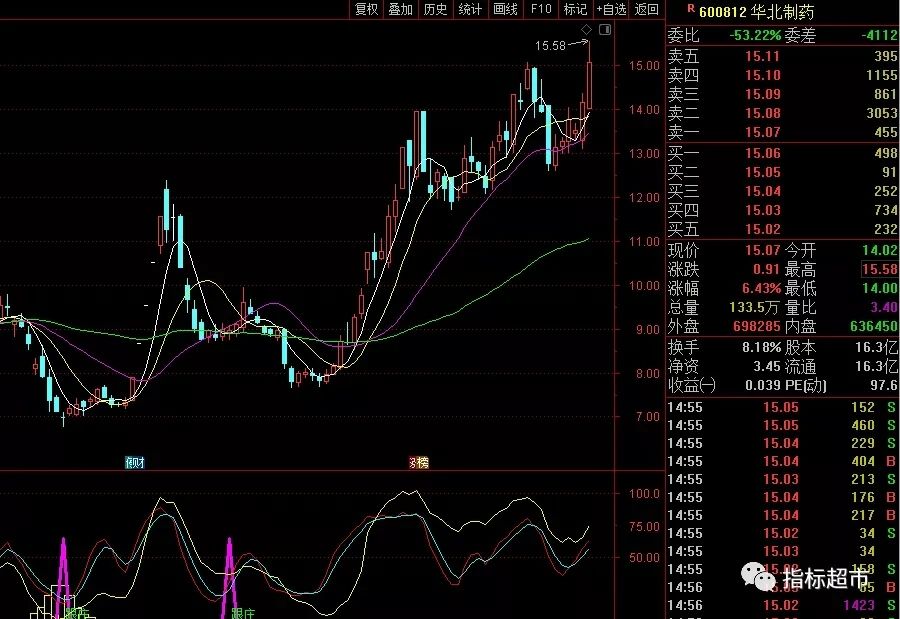Click the 标记 mark button

575,9
